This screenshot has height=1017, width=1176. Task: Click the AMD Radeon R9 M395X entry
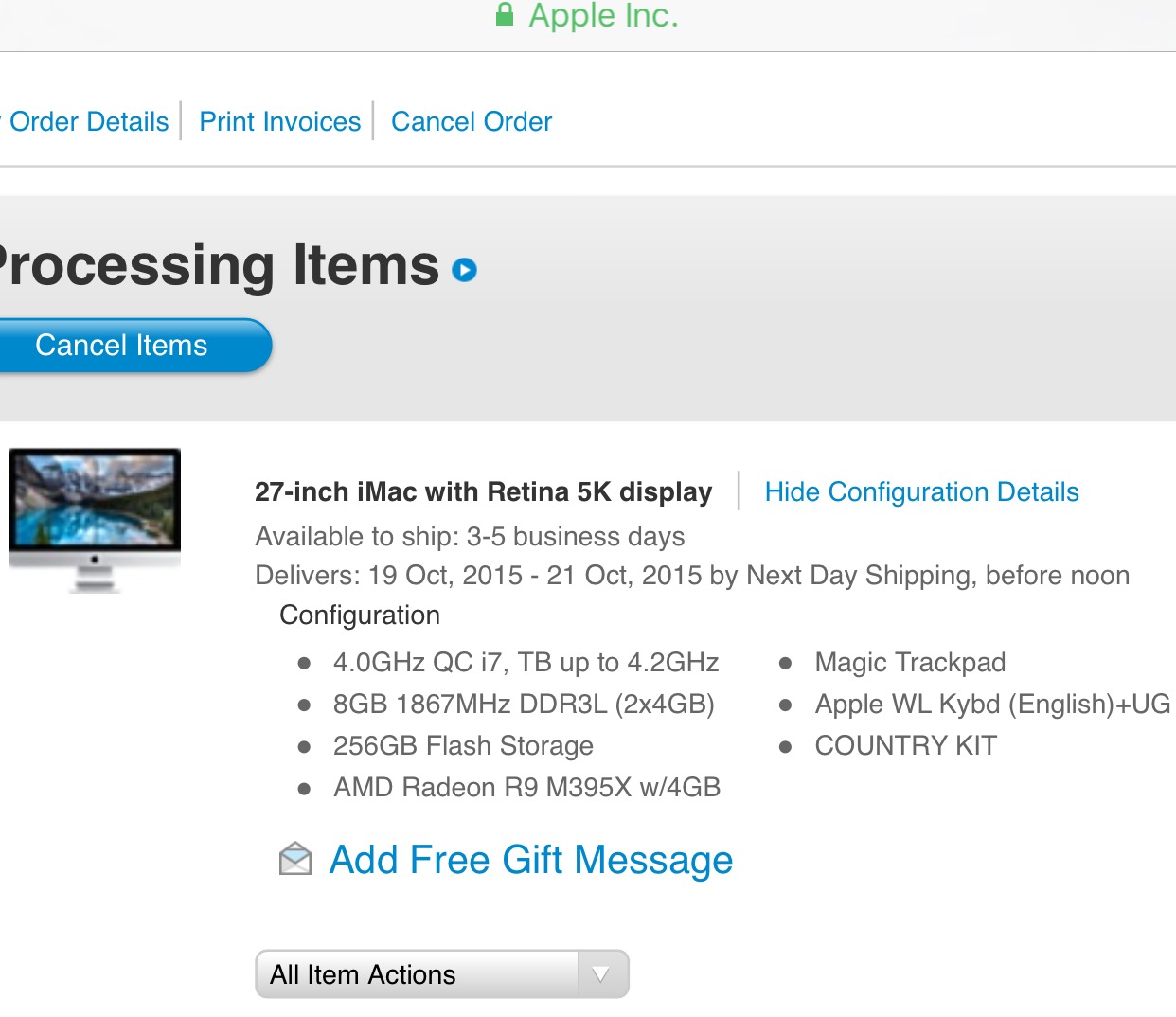click(526, 787)
